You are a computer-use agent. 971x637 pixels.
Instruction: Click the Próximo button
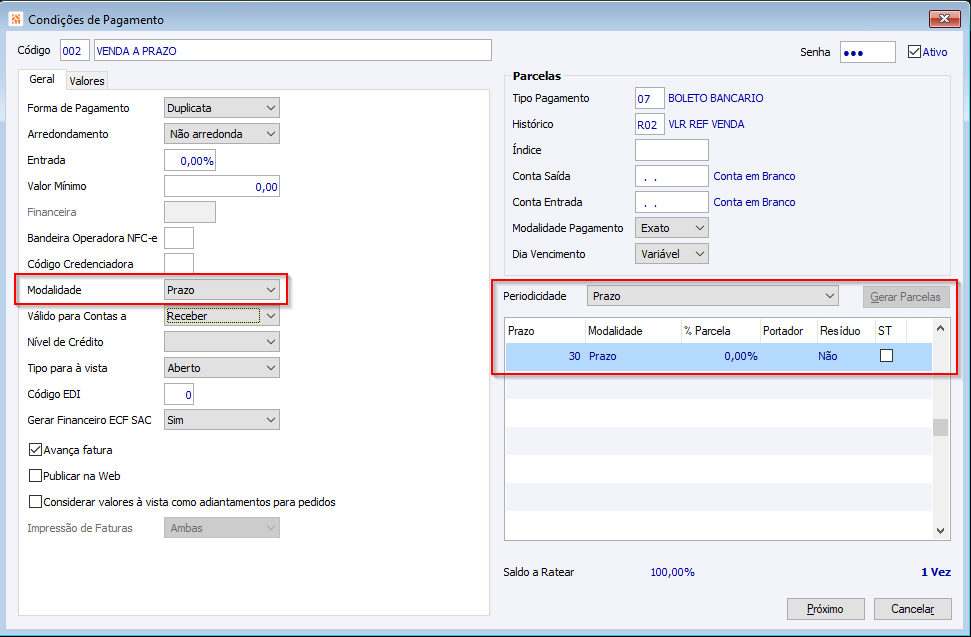click(825, 609)
